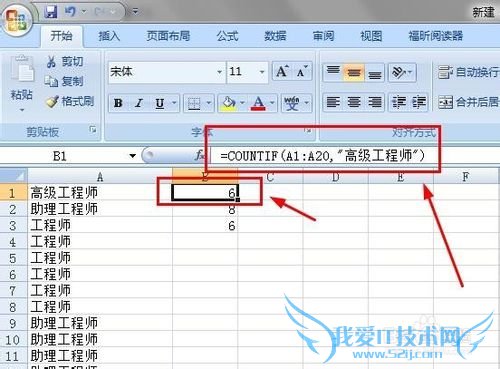
Task: Select row 5 header
Action: click(x=13, y=258)
